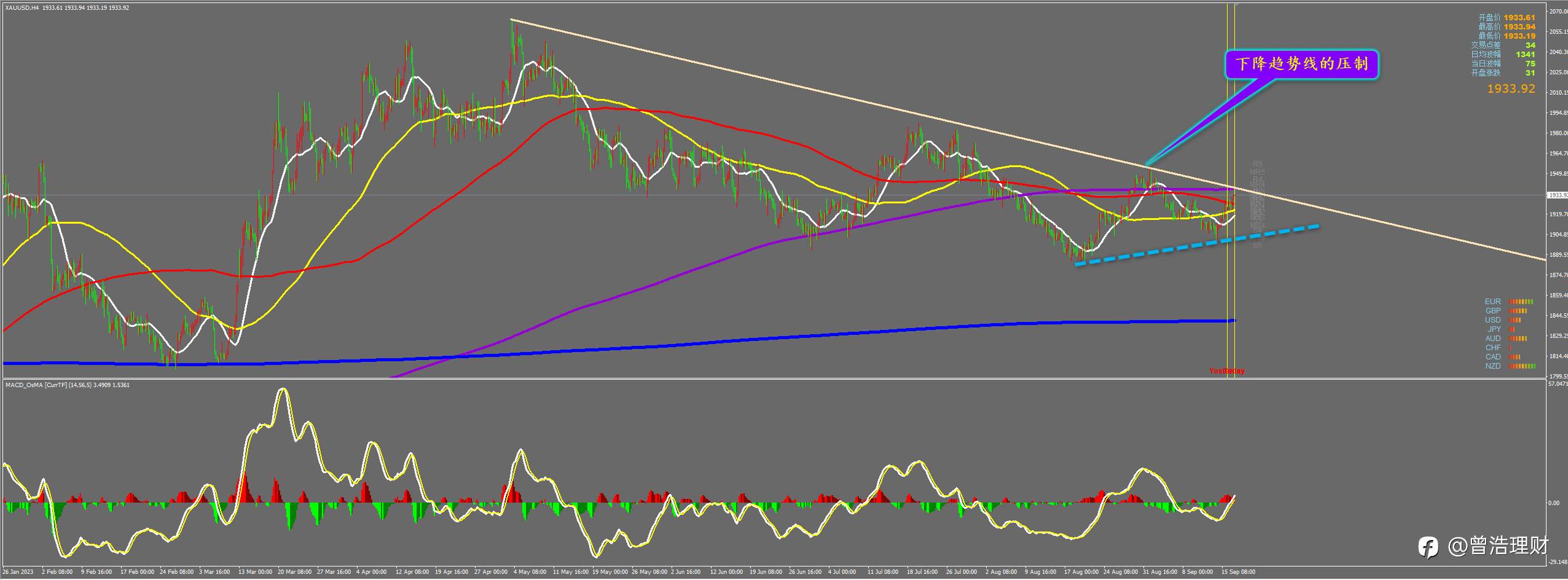The height and width of the screenshot is (580, 1568).
Task: Click the current price tag on the price axis
Action: [x=1558, y=195]
